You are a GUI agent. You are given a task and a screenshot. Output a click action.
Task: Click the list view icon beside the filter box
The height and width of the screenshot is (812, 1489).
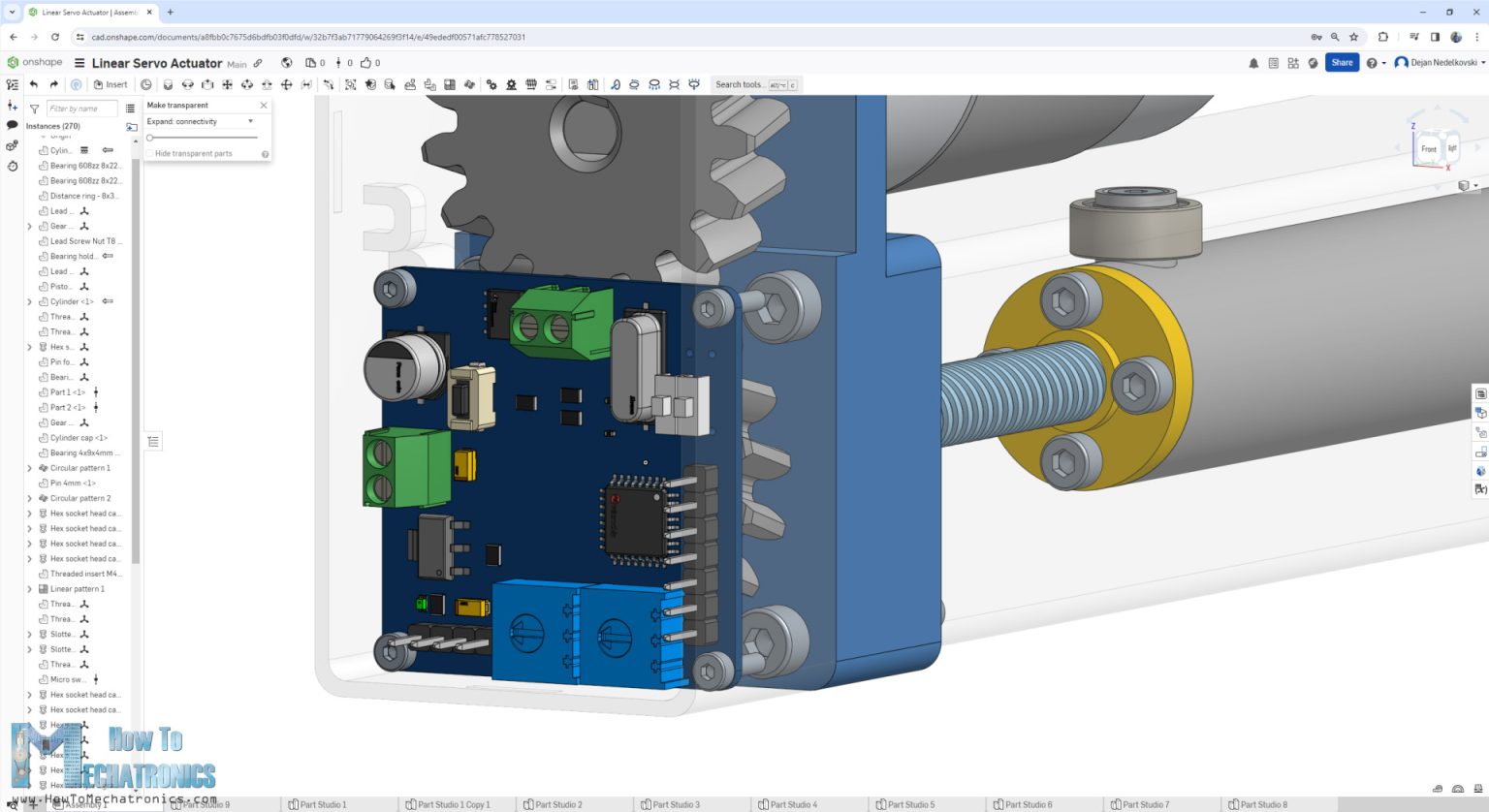tap(132, 108)
